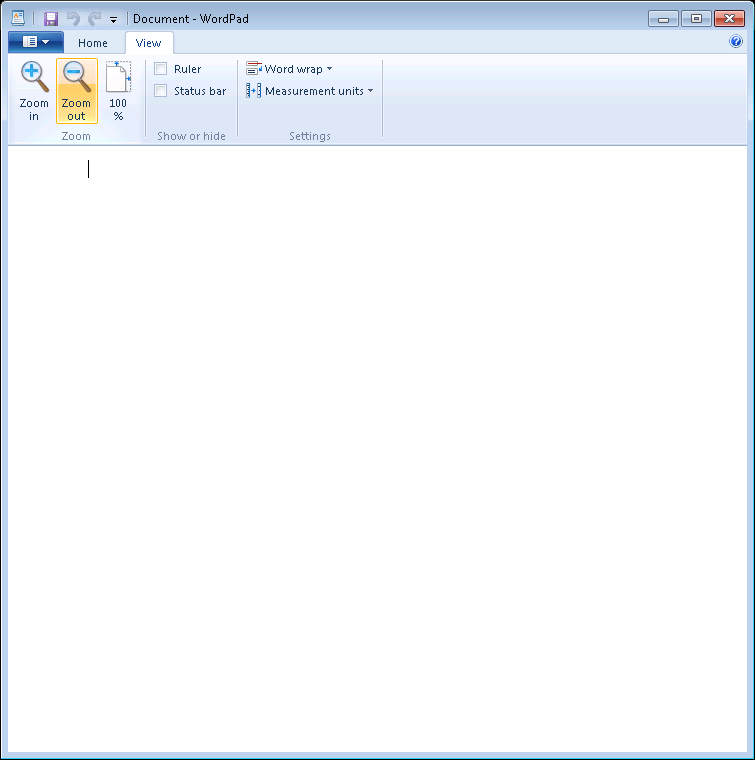Click inside the blank document area
The width and height of the screenshot is (755, 760).
[x=378, y=448]
